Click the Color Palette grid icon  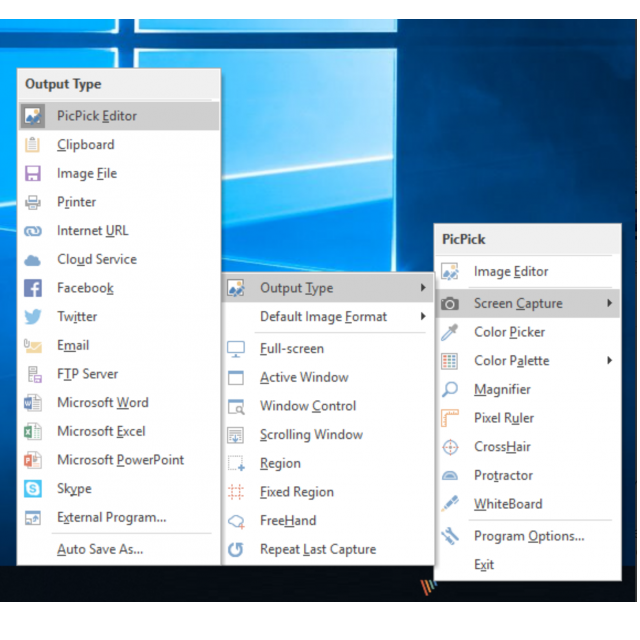coord(449,361)
